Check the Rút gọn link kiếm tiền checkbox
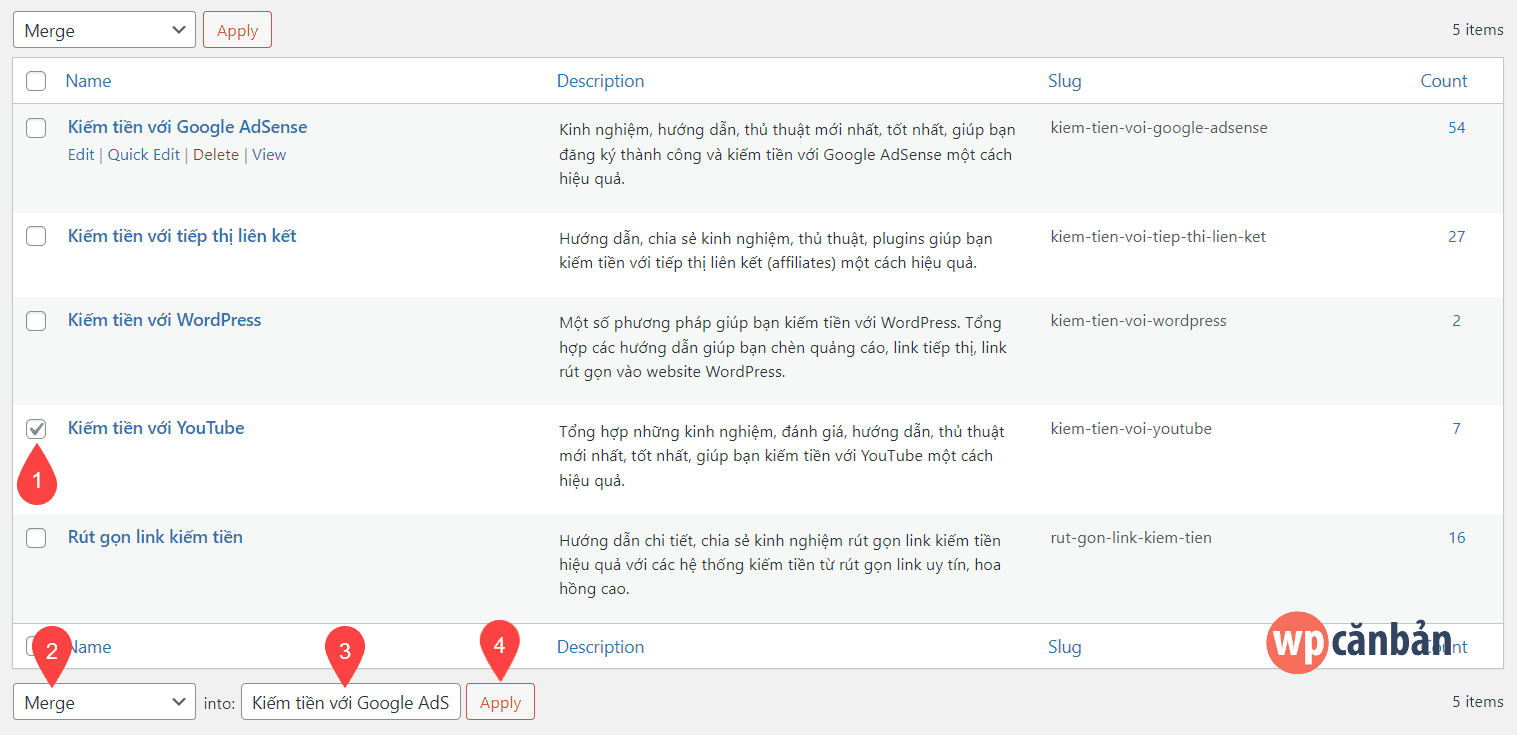The width and height of the screenshot is (1517, 735). coord(36,538)
